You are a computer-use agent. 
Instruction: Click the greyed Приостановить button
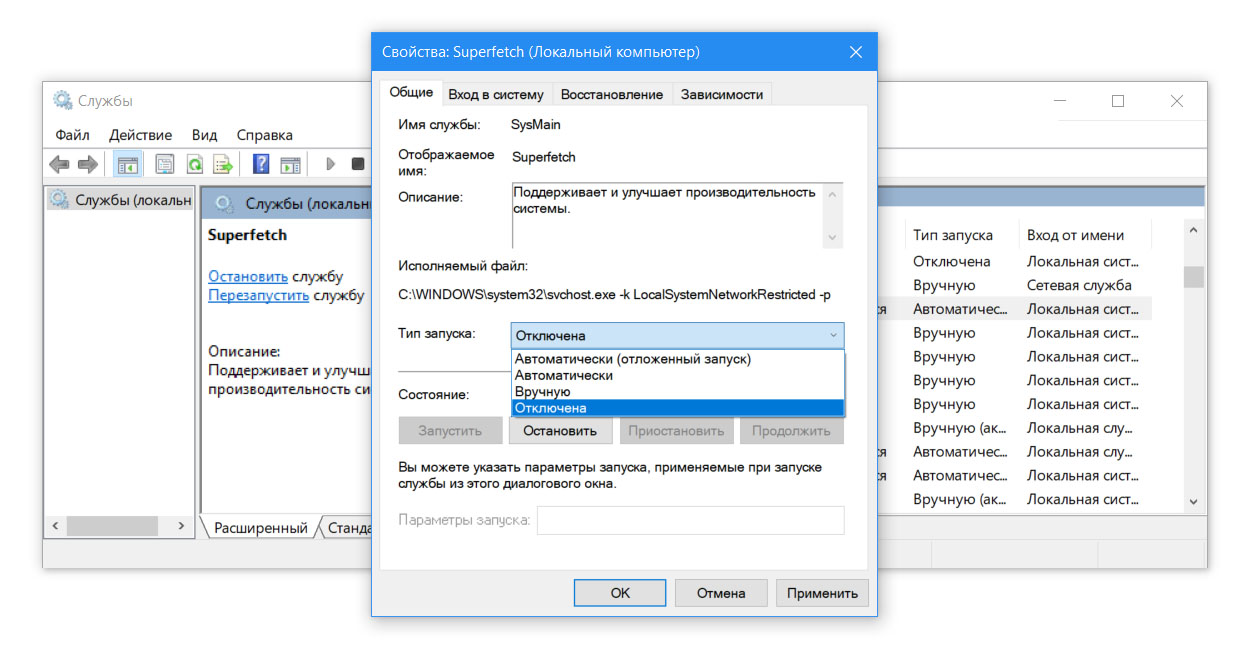pos(676,431)
